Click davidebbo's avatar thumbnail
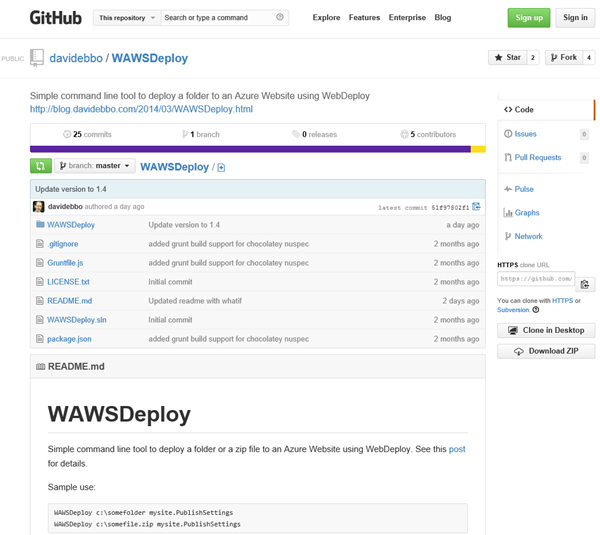This screenshot has width=600, height=535. pyautogui.click(x=38, y=207)
